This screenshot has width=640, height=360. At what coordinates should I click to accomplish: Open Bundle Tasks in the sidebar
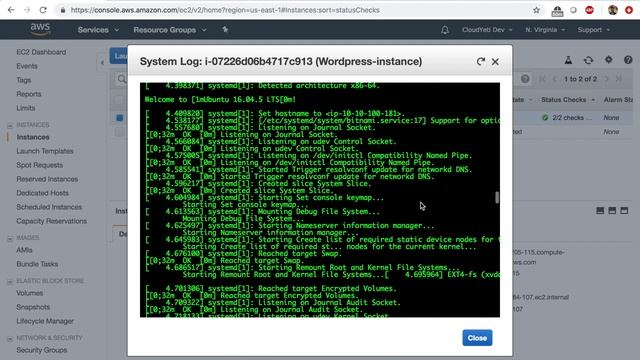pos(37,264)
